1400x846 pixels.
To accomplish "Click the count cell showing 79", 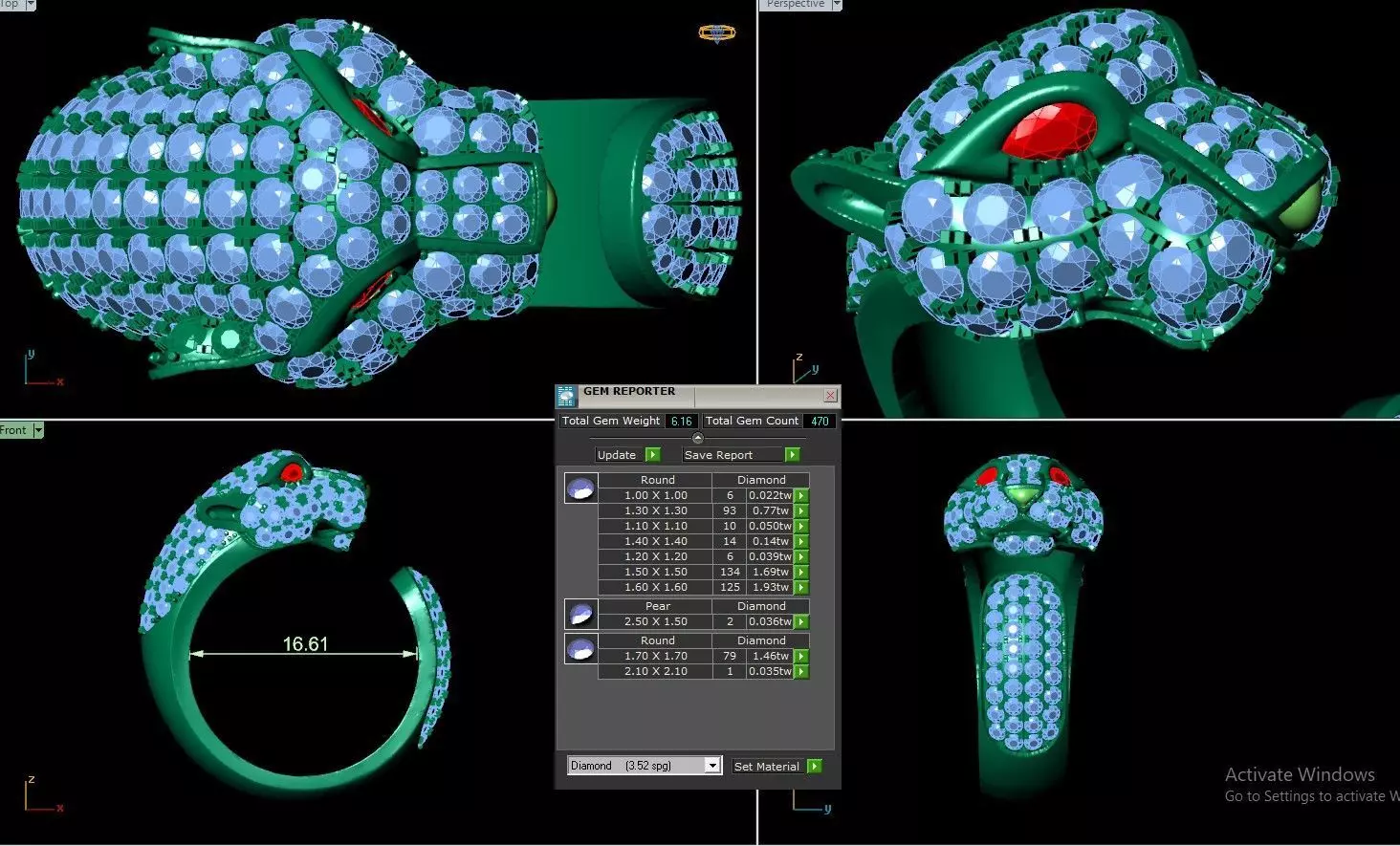I will point(730,656).
